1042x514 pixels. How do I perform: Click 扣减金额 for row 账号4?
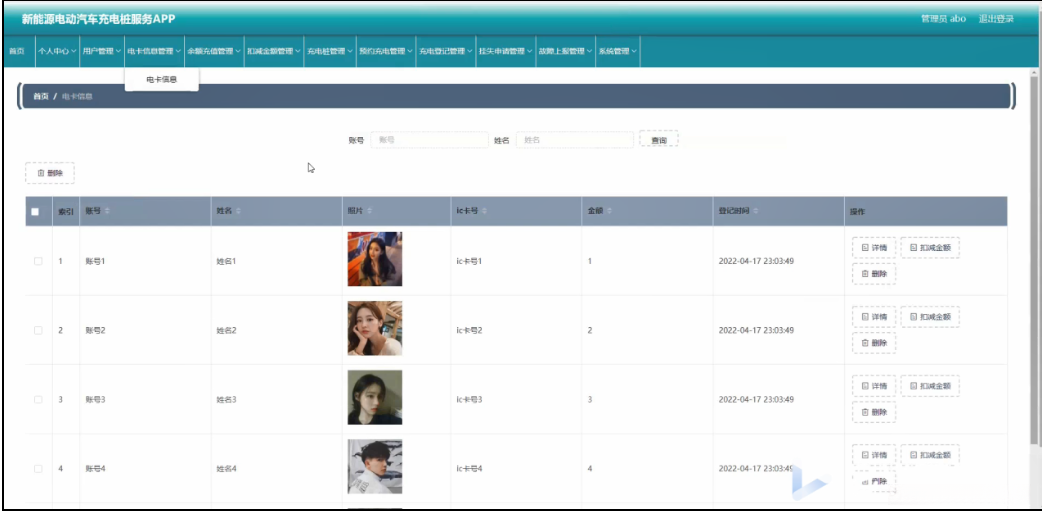(x=930, y=455)
